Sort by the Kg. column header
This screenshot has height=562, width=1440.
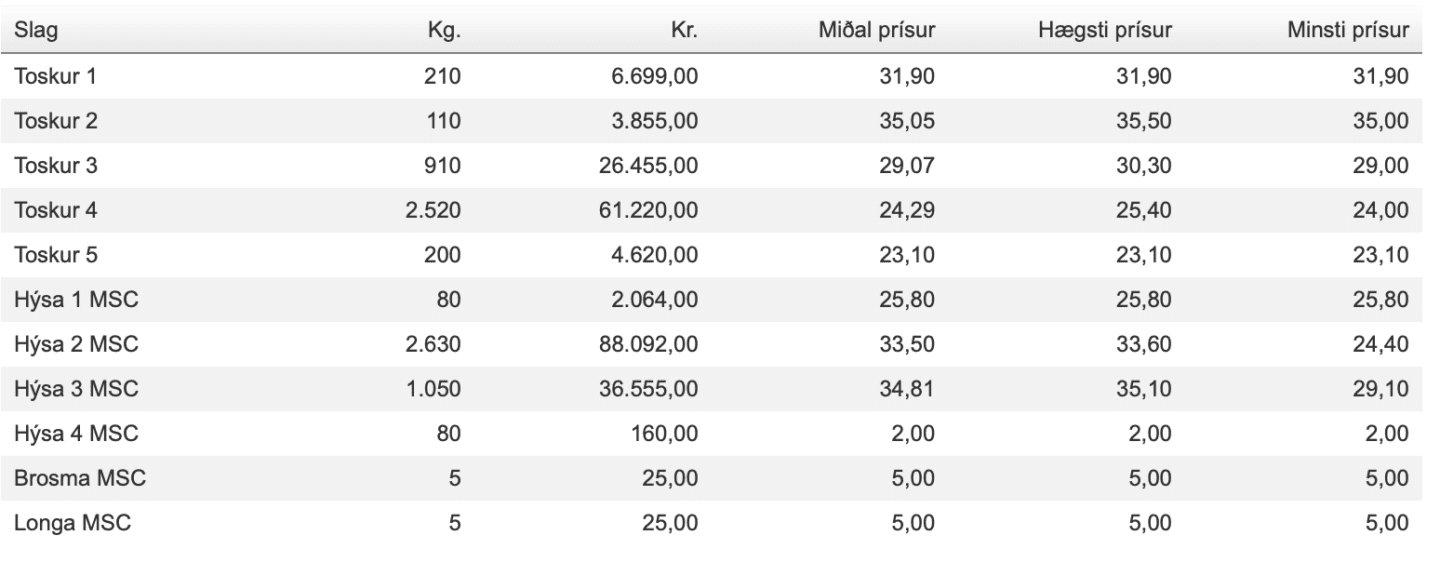pyautogui.click(x=442, y=32)
